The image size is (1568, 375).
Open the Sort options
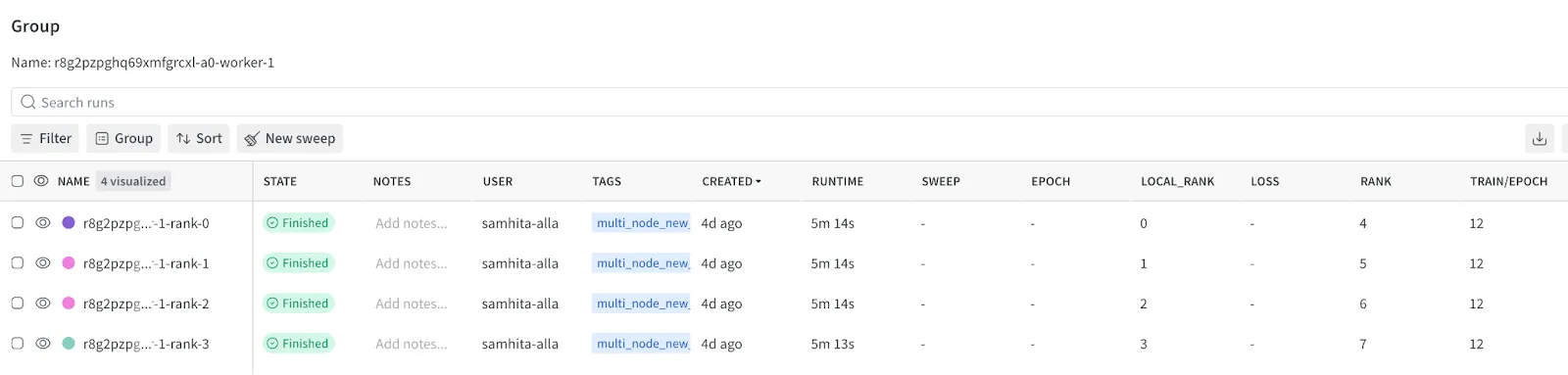pos(199,139)
